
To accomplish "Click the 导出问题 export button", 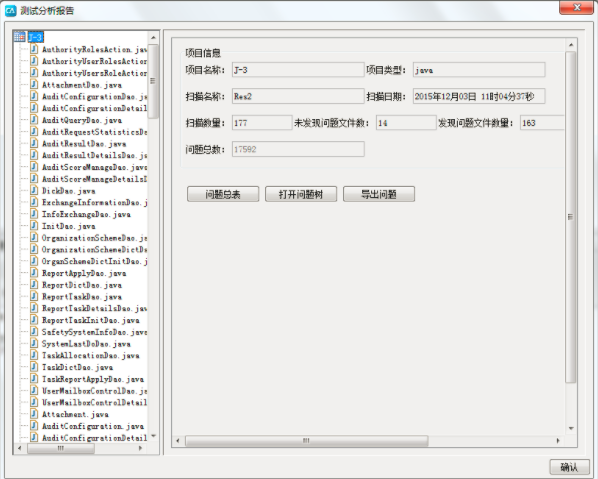I will [379, 194].
